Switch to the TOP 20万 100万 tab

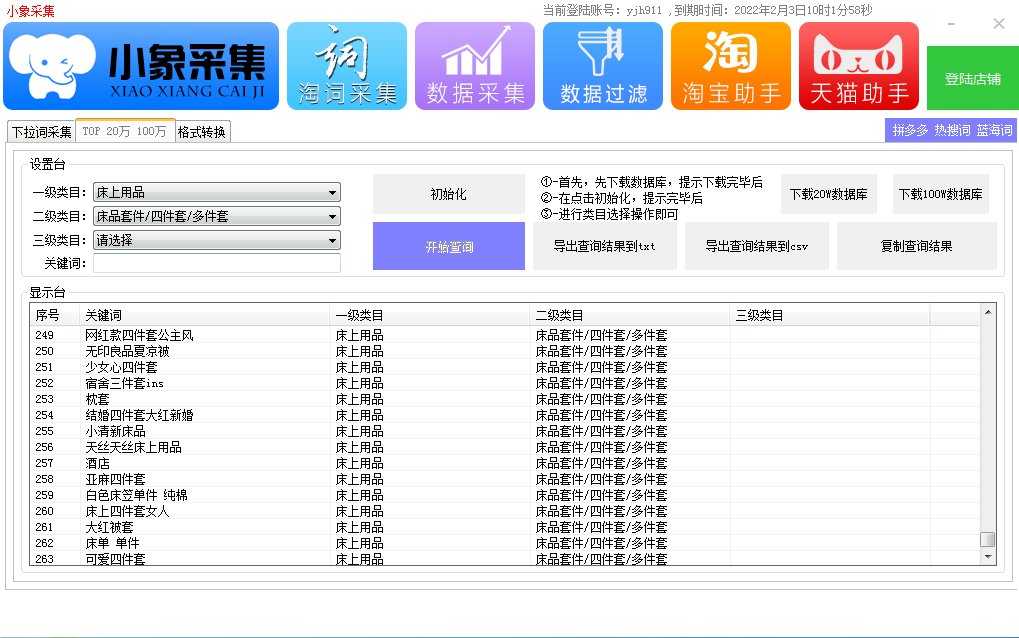(x=125, y=131)
